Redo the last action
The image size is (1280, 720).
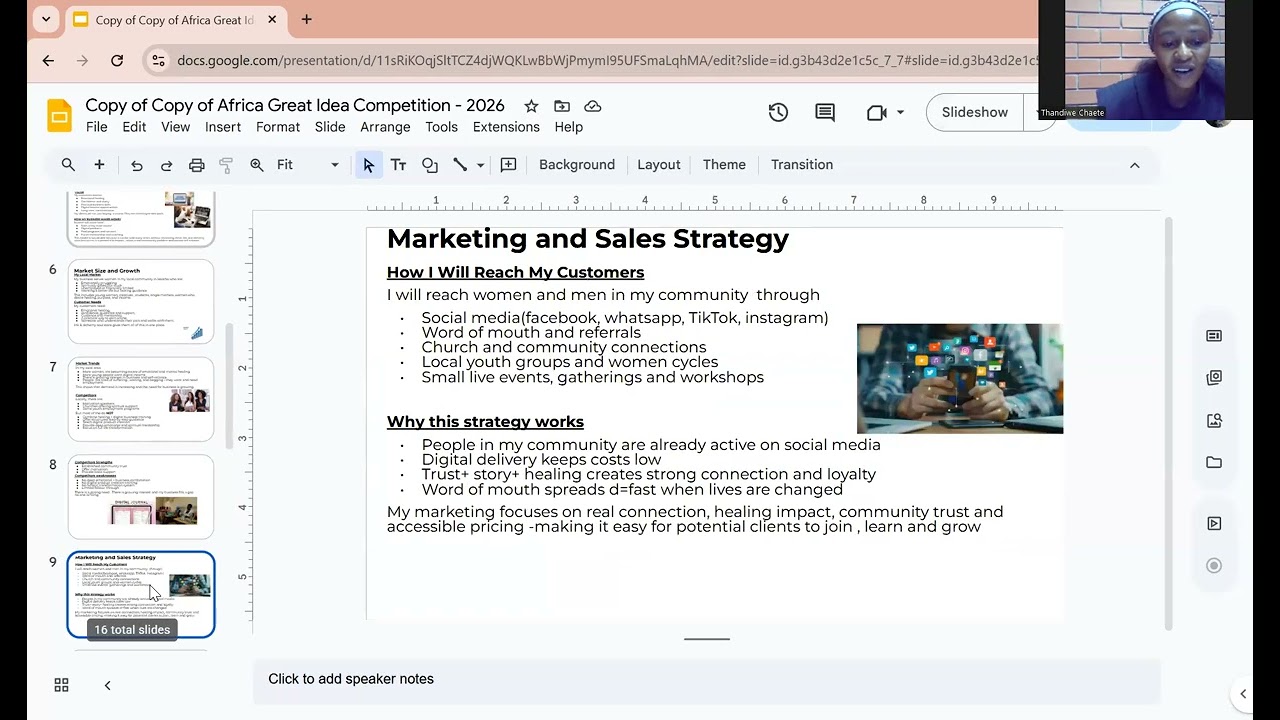click(x=166, y=165)
